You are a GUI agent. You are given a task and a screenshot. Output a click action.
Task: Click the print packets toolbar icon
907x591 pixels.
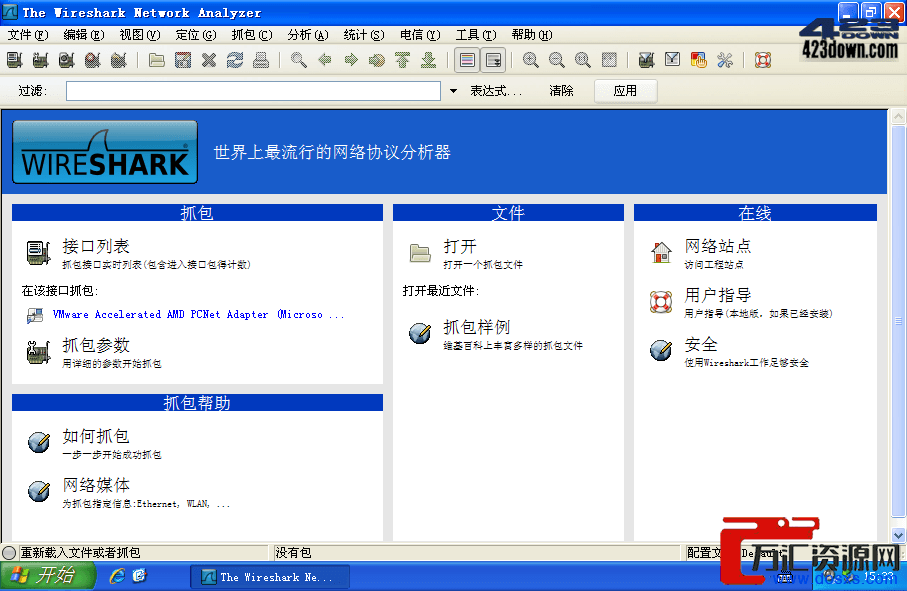pyautogui.click(x=261, y=60)
